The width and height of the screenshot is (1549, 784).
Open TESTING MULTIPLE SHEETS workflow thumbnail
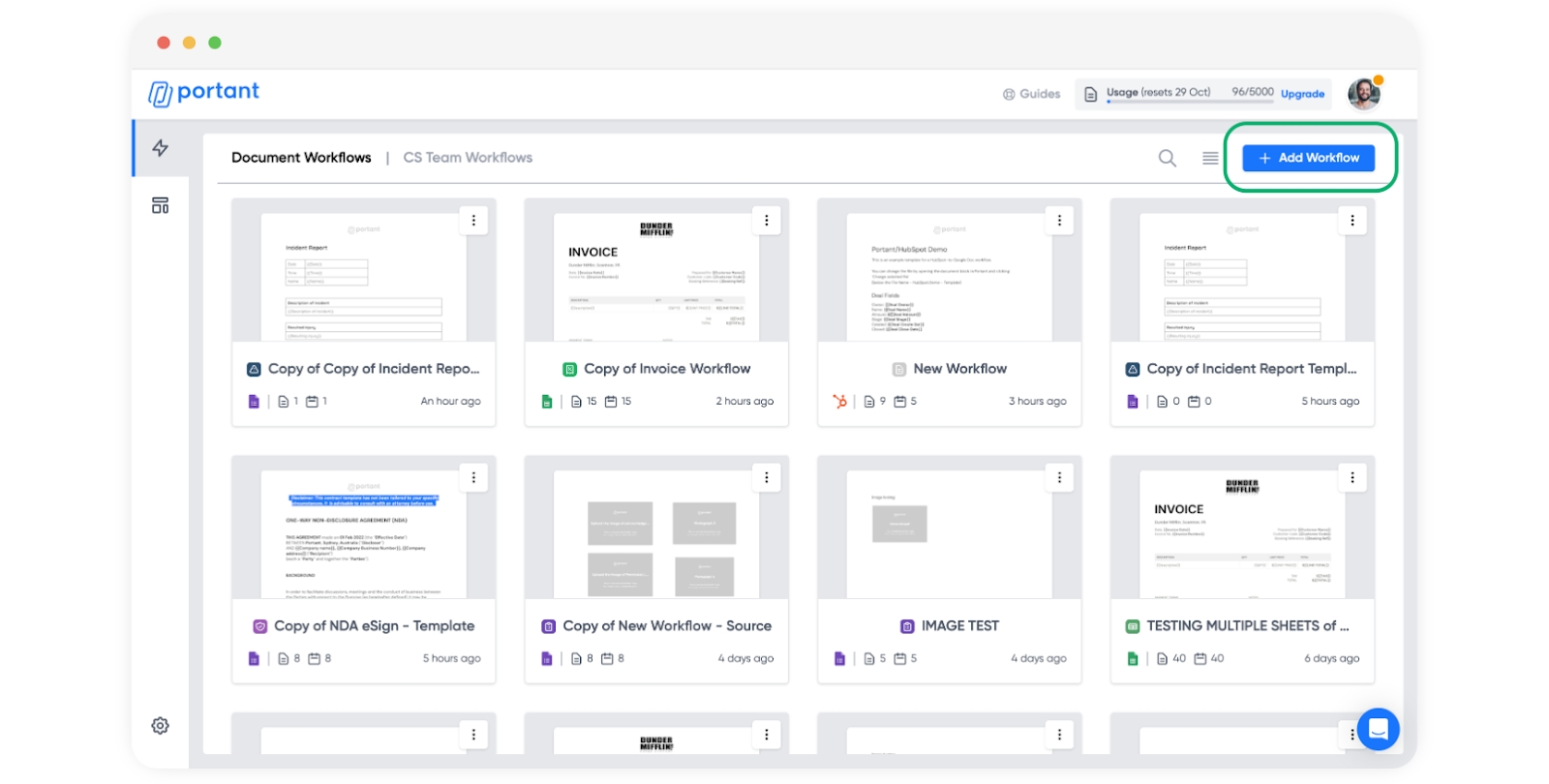tap(1242, 532)
